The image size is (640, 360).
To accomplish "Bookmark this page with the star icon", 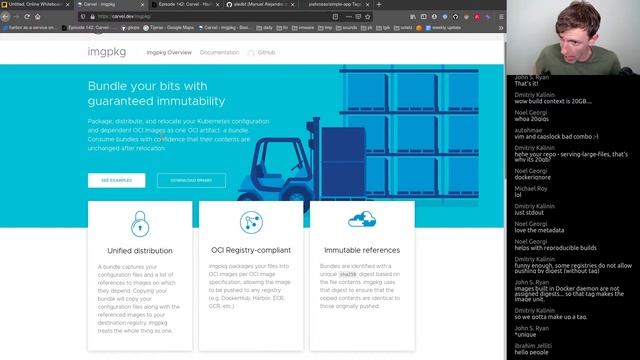I will (368, 17).
